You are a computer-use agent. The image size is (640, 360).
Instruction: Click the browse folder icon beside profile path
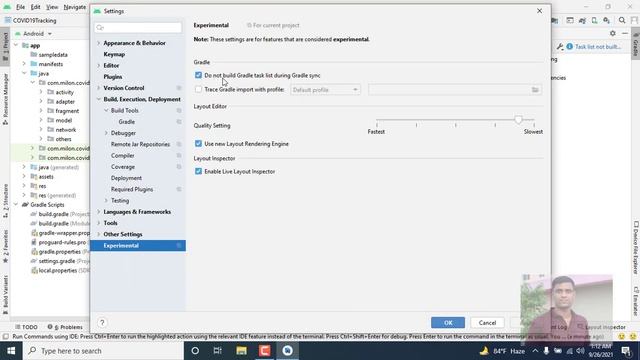[x=535, y=90]
